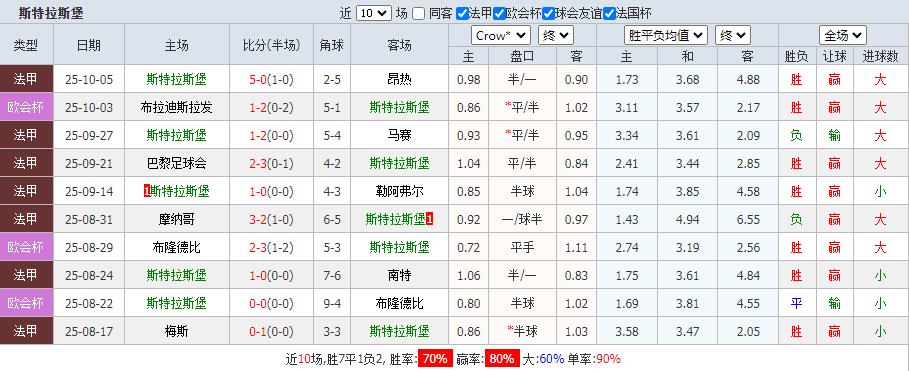Open the 终 dropdown beside Crow*
The height and width of the screenshot is (371, 909).
click(x=555, y=35)
